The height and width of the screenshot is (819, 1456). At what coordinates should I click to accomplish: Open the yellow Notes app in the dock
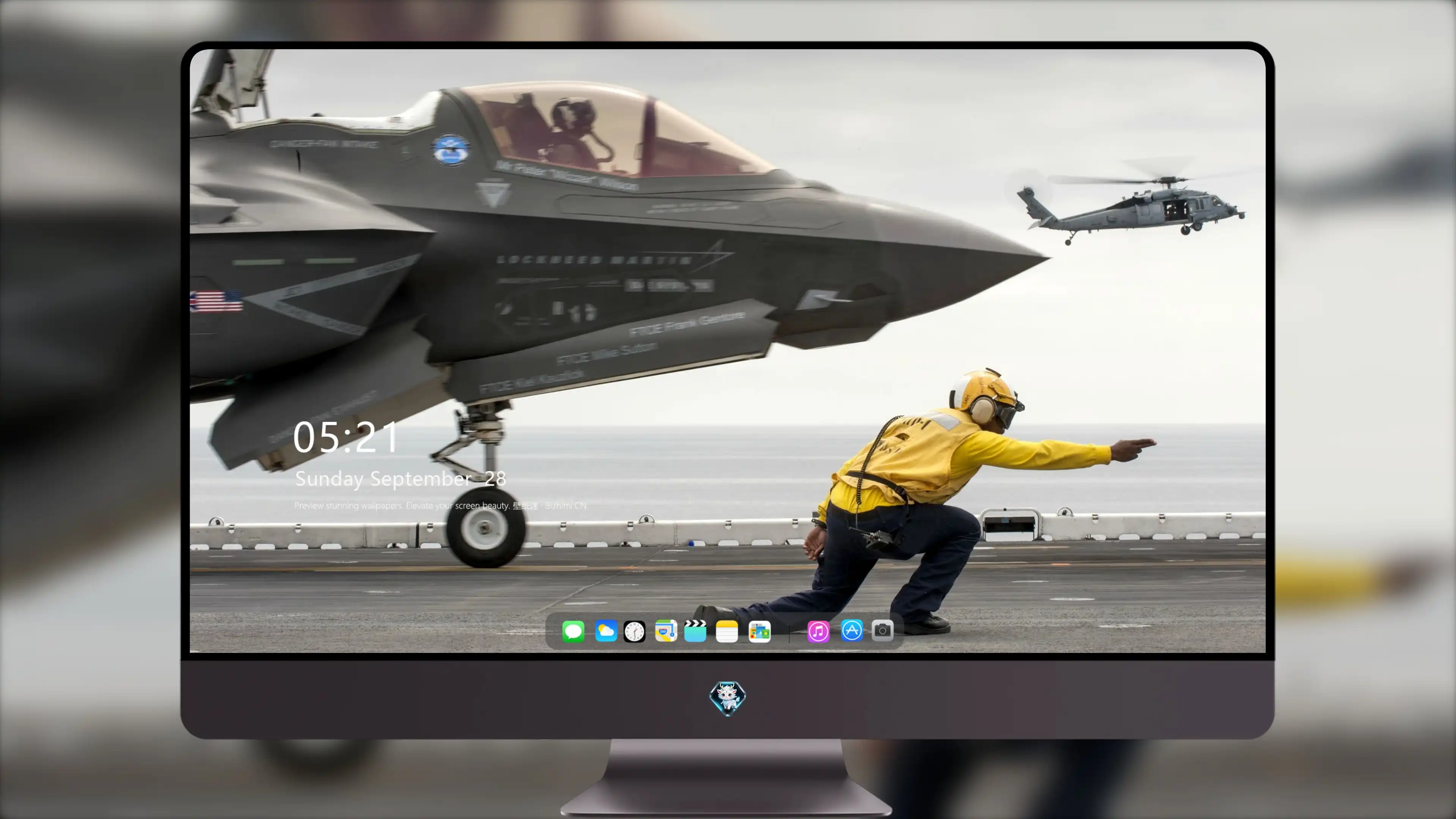click(727, 631)
